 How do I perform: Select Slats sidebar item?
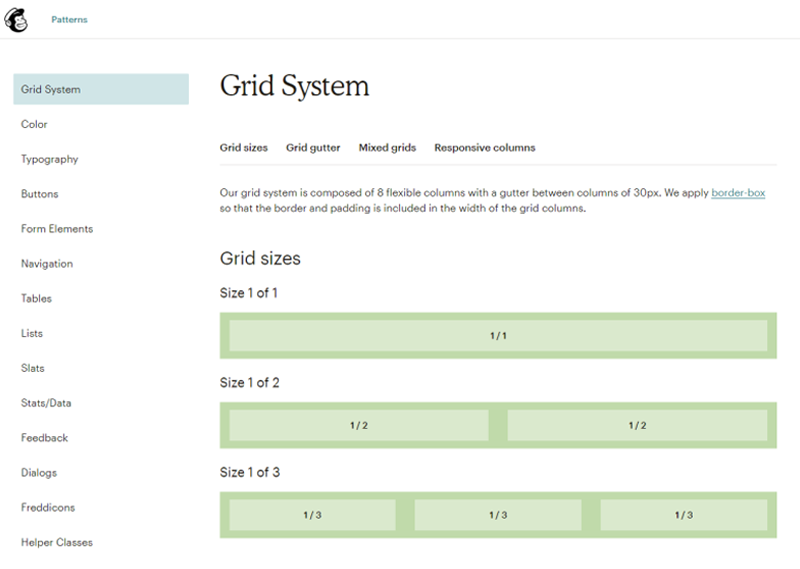point(33,368)
